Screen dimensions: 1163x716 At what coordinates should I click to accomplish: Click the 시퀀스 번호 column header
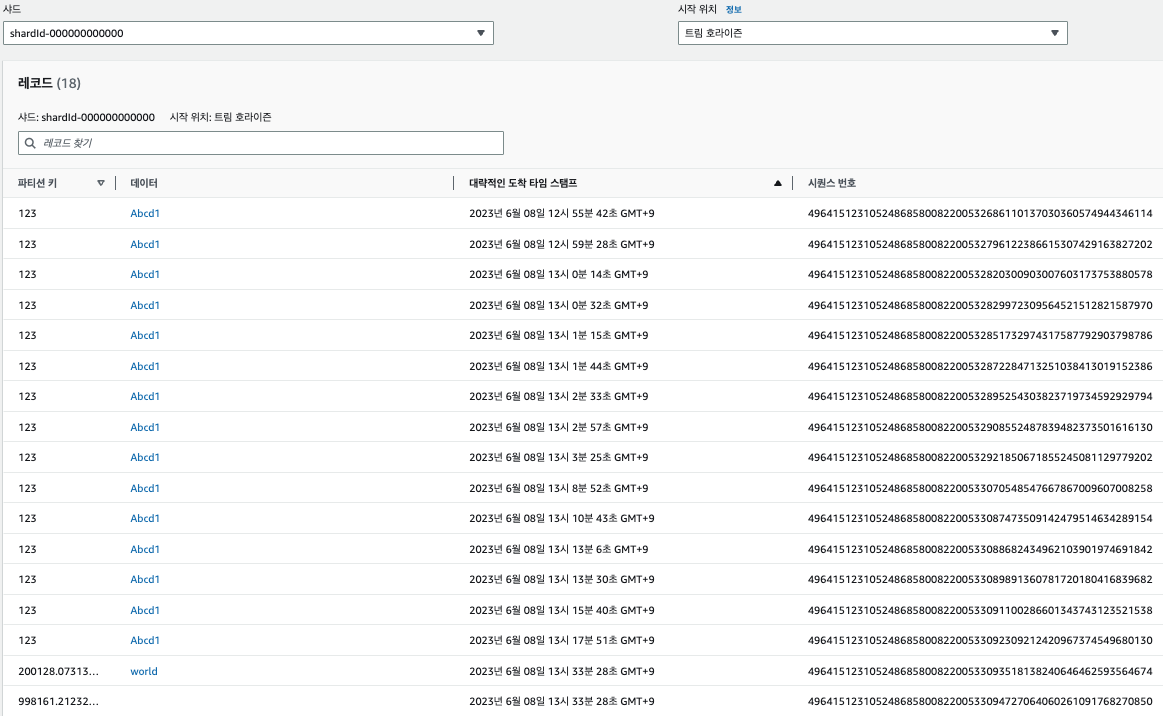point(831,183)
